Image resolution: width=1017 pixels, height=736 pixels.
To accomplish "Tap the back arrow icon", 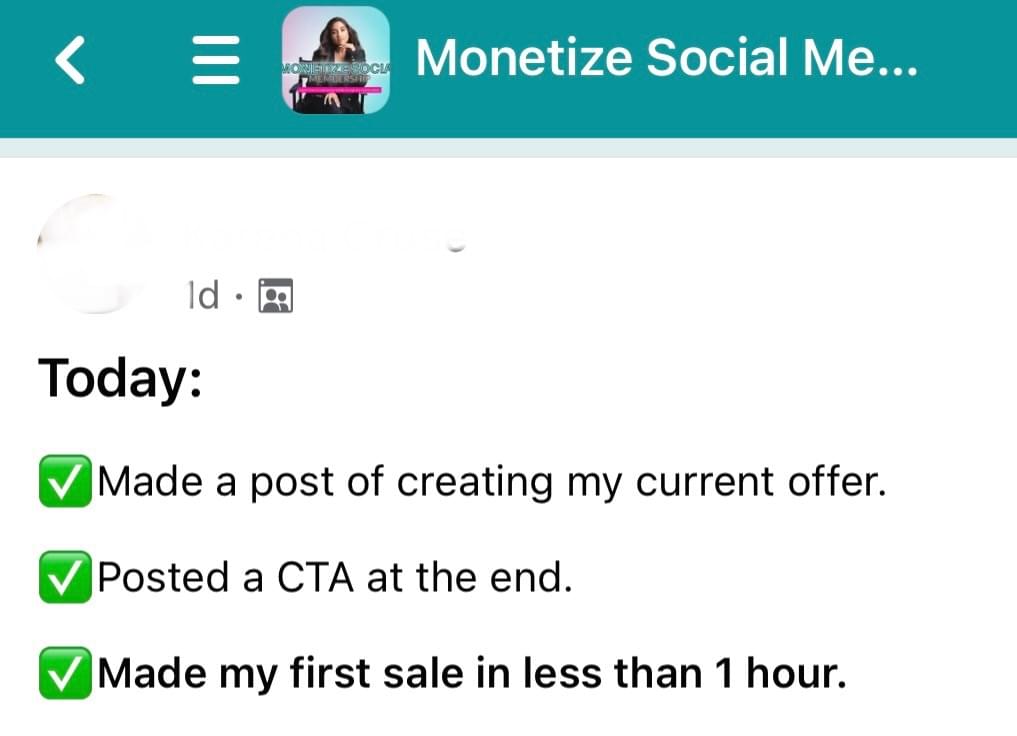I will [x=70, y=60].
